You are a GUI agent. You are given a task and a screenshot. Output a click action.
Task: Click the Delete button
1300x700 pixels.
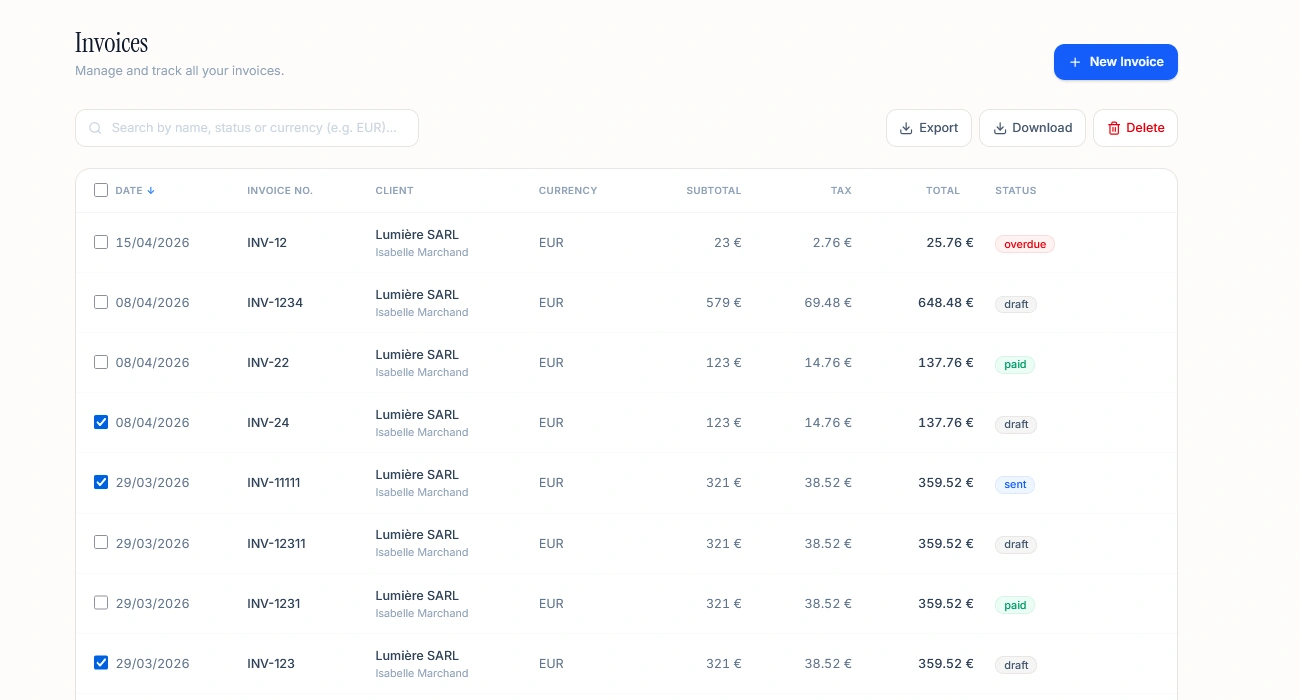coord(1135,128)
